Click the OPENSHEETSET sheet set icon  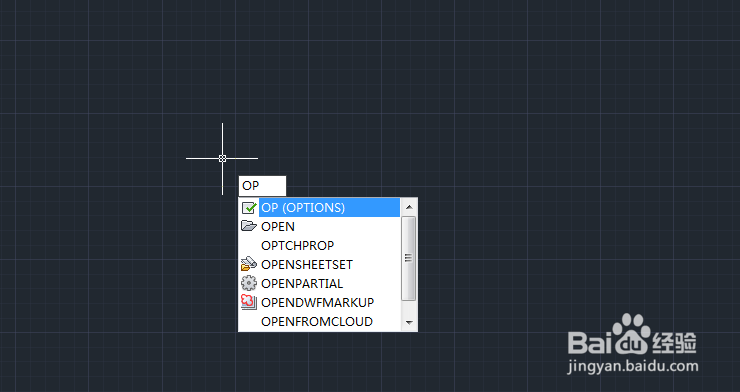click(249, 264)
